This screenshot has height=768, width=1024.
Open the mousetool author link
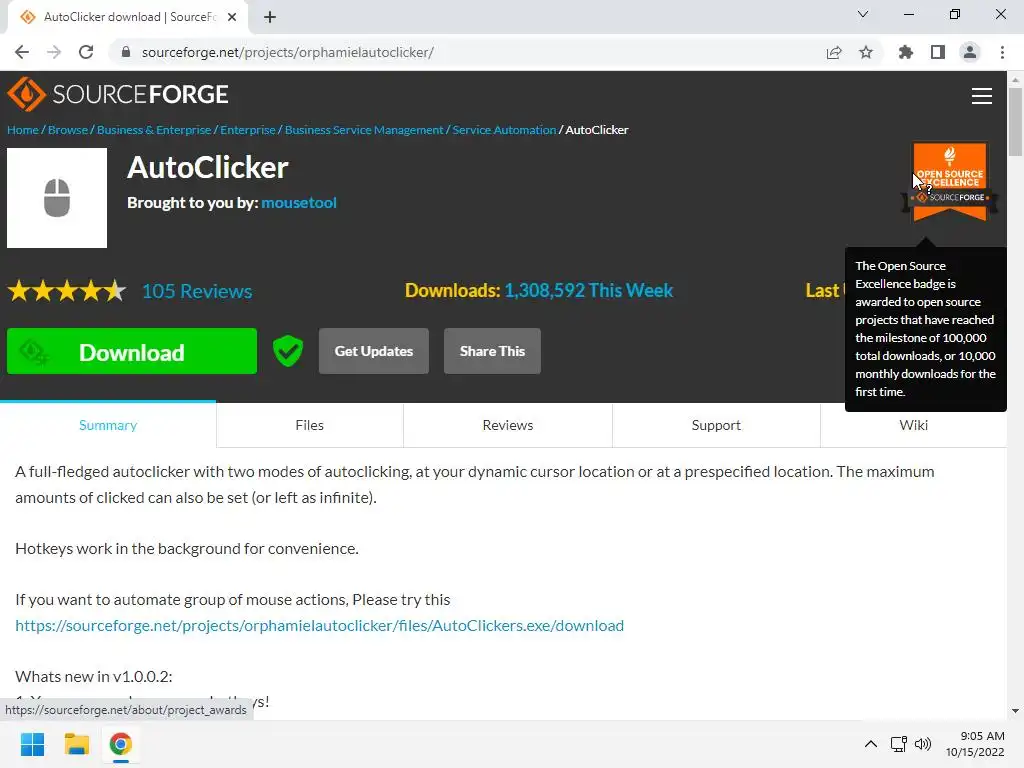point(299,202)
